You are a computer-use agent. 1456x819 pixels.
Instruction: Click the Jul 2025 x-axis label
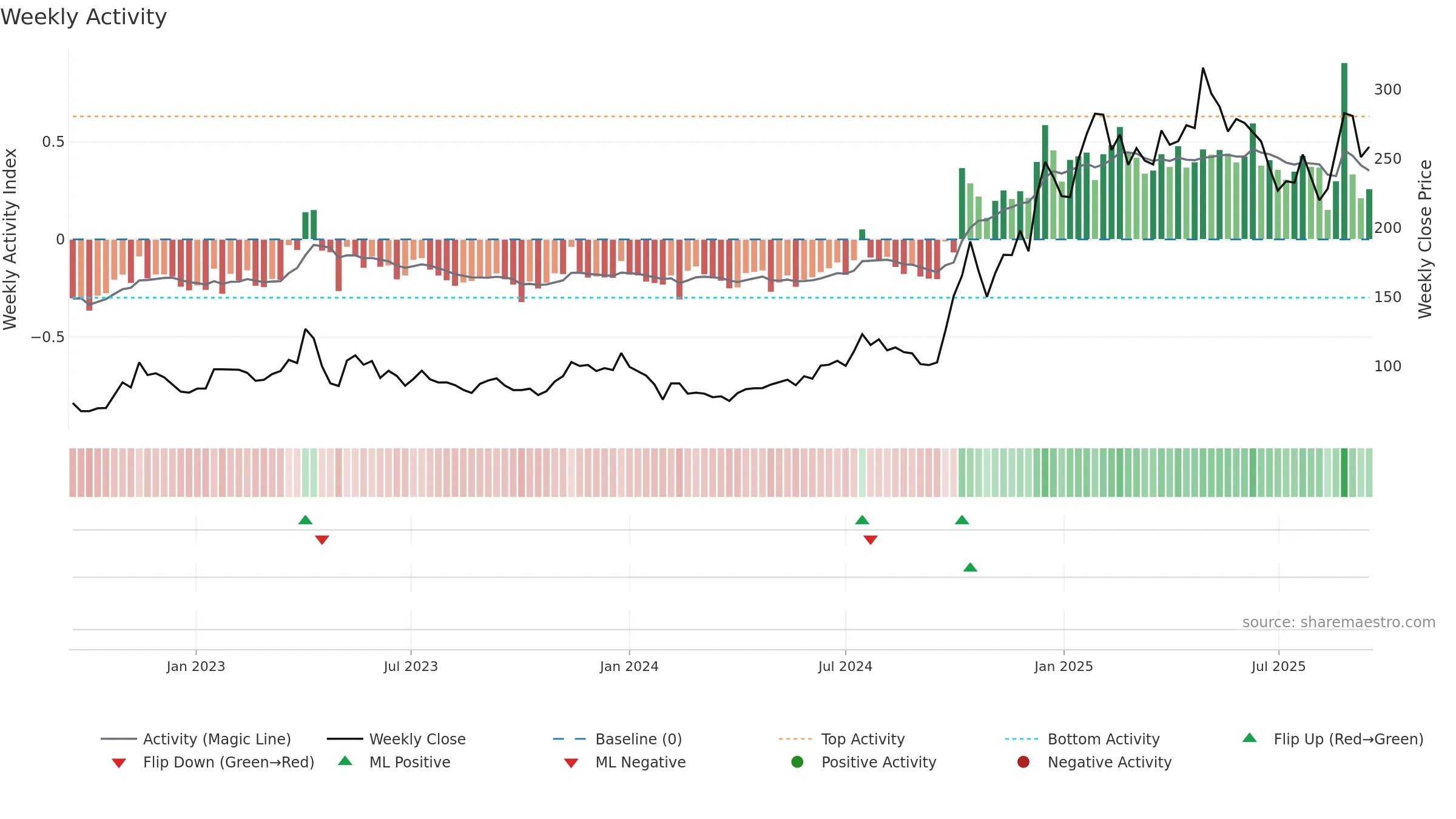[x=1278, y=666]
